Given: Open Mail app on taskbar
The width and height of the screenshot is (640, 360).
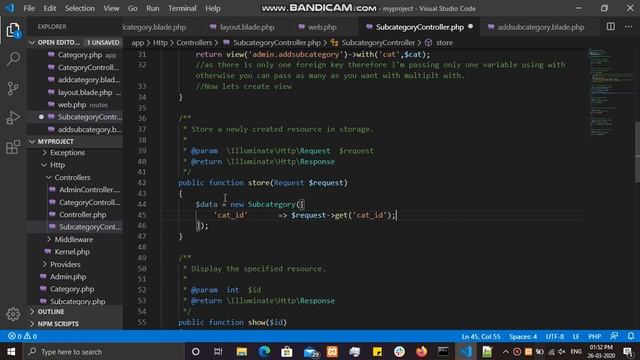Looking at the screenshot, I should coord(310,351).
